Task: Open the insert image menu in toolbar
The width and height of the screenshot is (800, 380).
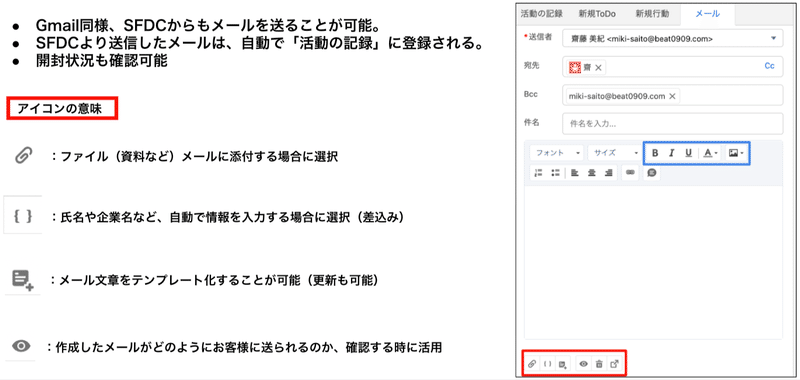Action: point(735,153)
